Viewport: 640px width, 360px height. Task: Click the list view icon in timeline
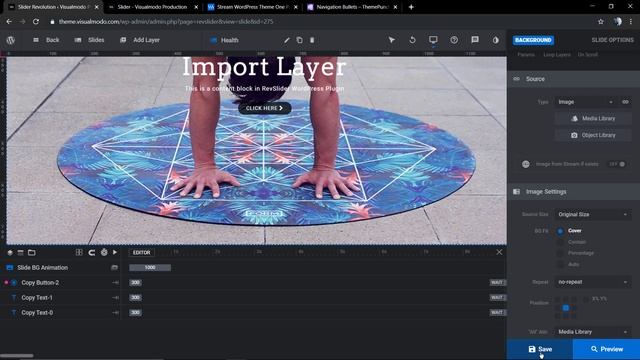click(20, 253)
